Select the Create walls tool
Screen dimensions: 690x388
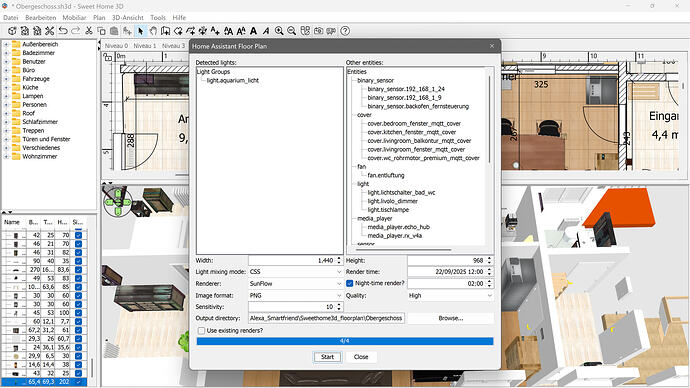tap(165, 31)
